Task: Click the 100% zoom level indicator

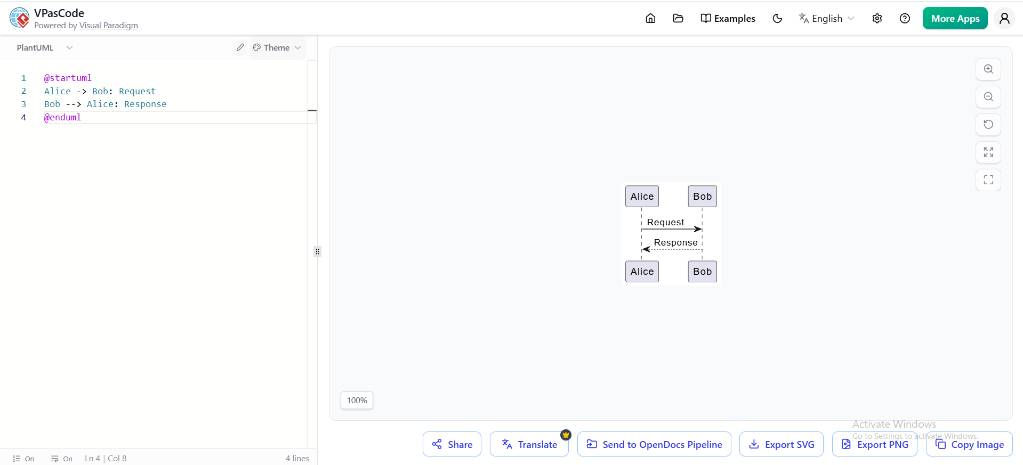Action: [357, 400]
